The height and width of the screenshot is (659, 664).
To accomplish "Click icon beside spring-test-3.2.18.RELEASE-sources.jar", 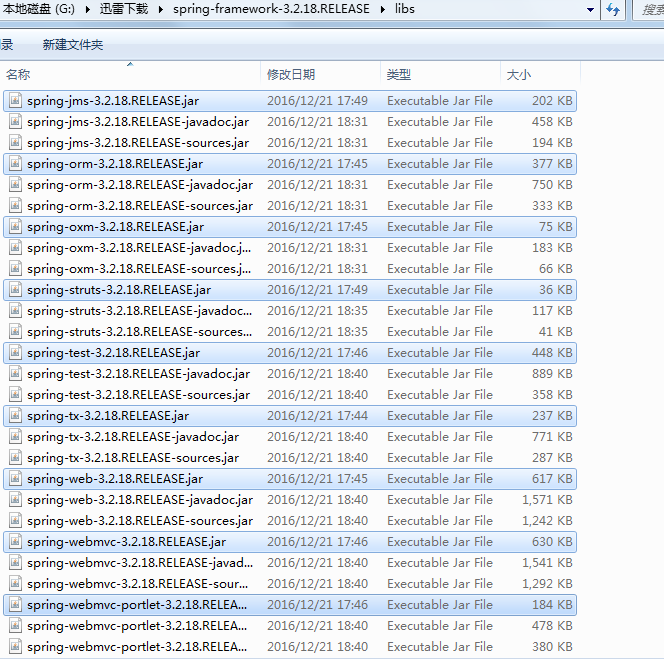I will (x=16, y=395).
